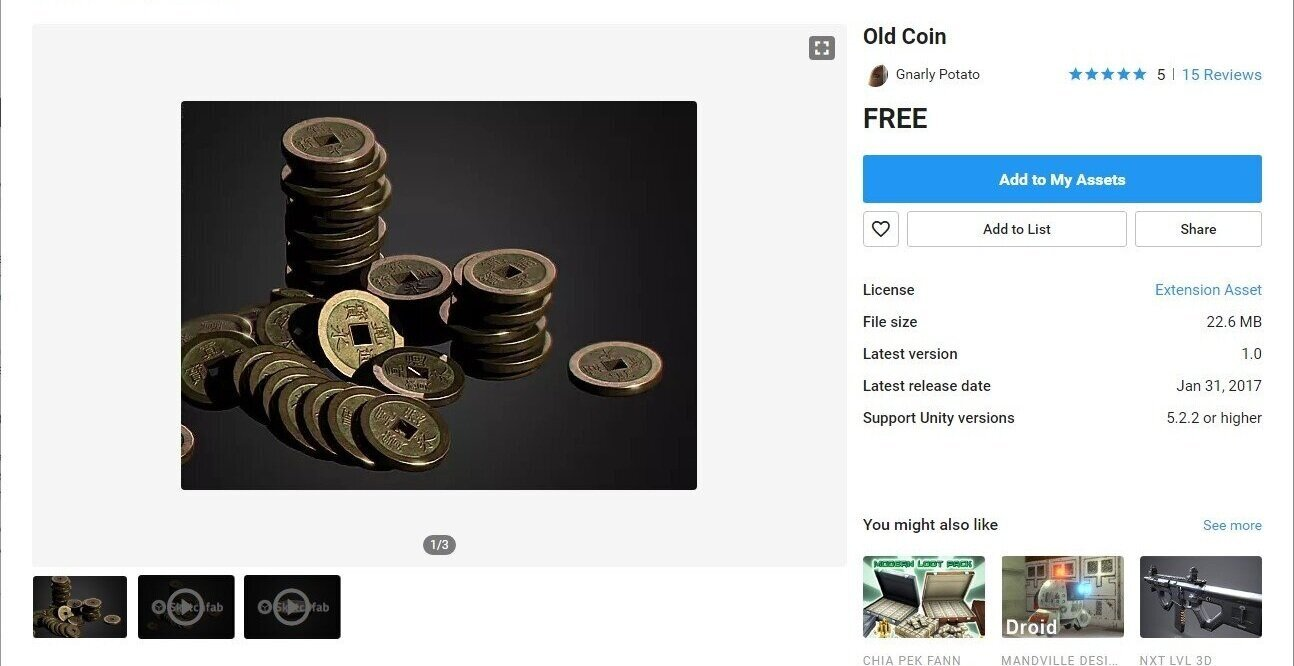Select the first coin image thumbnail

point(80,607)
